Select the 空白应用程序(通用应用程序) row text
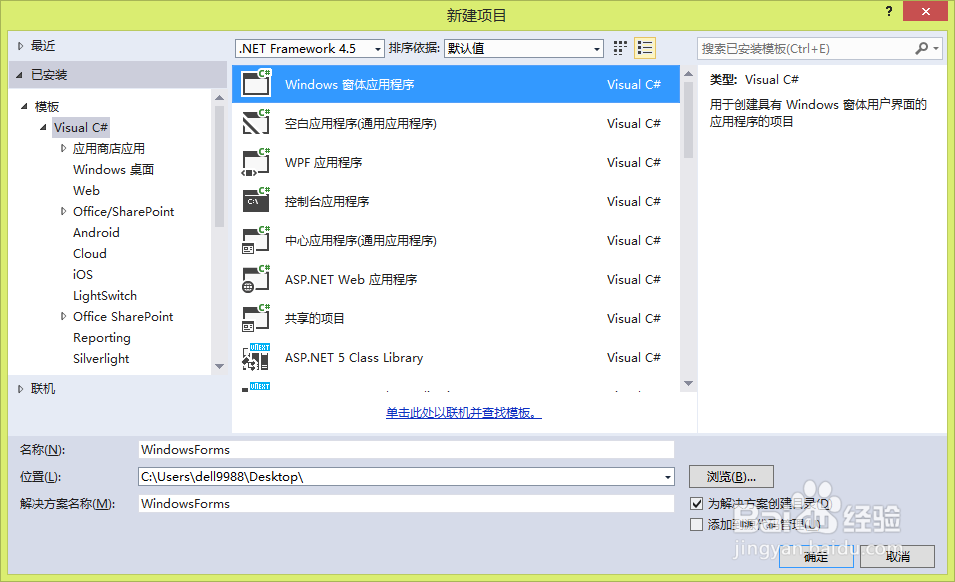Viewport: 955px width, 582px height. [x=361, y=123]
